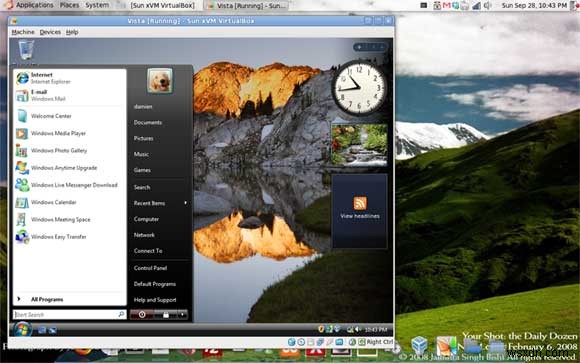The height and width of the screenshot is (363, 580).
Task: Open Network from Start menu
Action: coord(144,235)
